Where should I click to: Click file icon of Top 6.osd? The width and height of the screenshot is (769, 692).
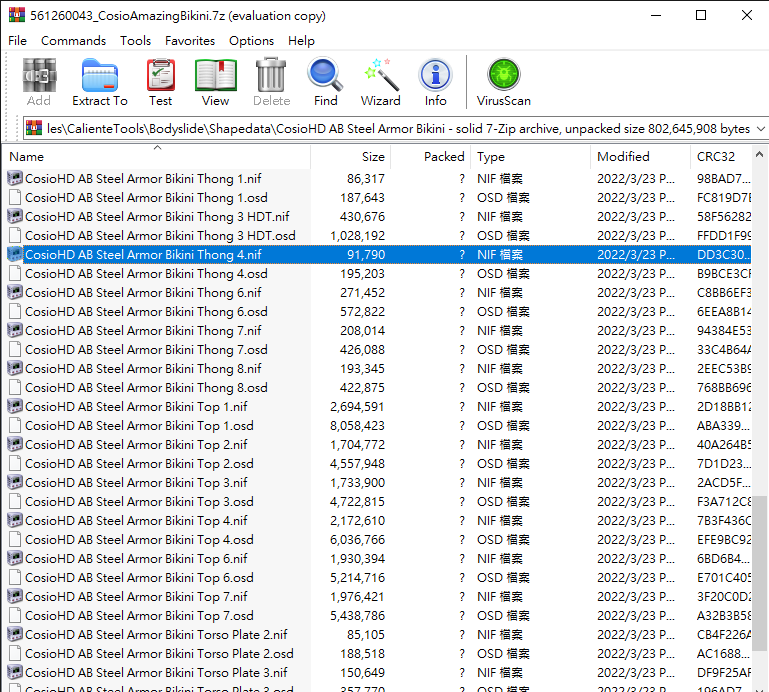pos(15,577)
